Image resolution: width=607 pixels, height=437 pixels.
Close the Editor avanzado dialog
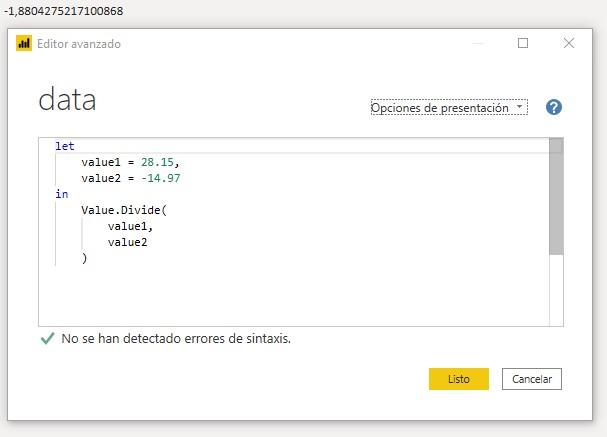(x=569, y=44)
